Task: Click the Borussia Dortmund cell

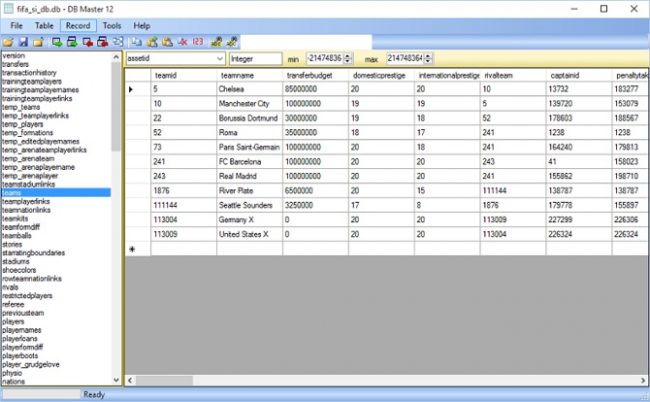Action: click(250, 118)
